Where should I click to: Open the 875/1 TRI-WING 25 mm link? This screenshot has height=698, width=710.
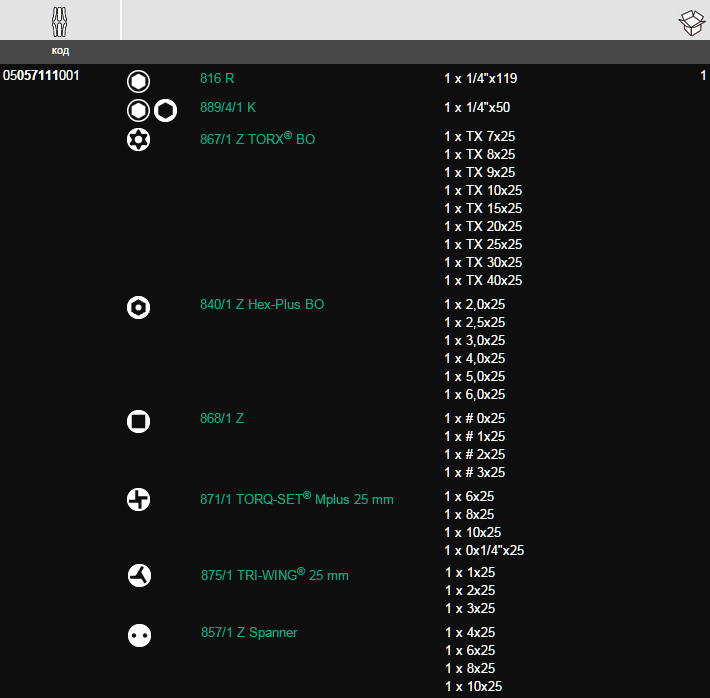pos(275,574)
